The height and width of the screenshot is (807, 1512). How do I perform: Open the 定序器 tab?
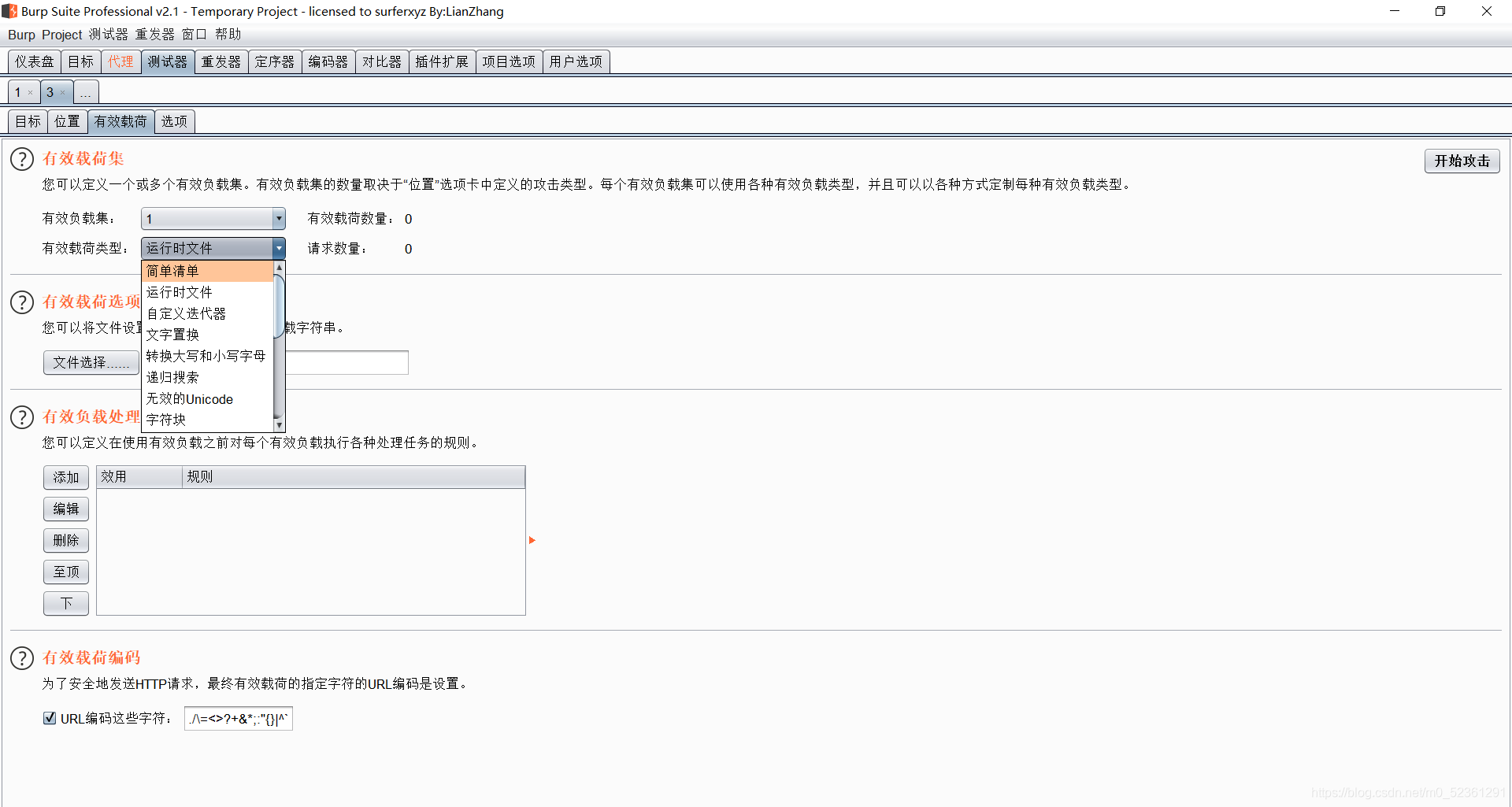[x=275, y=61]
